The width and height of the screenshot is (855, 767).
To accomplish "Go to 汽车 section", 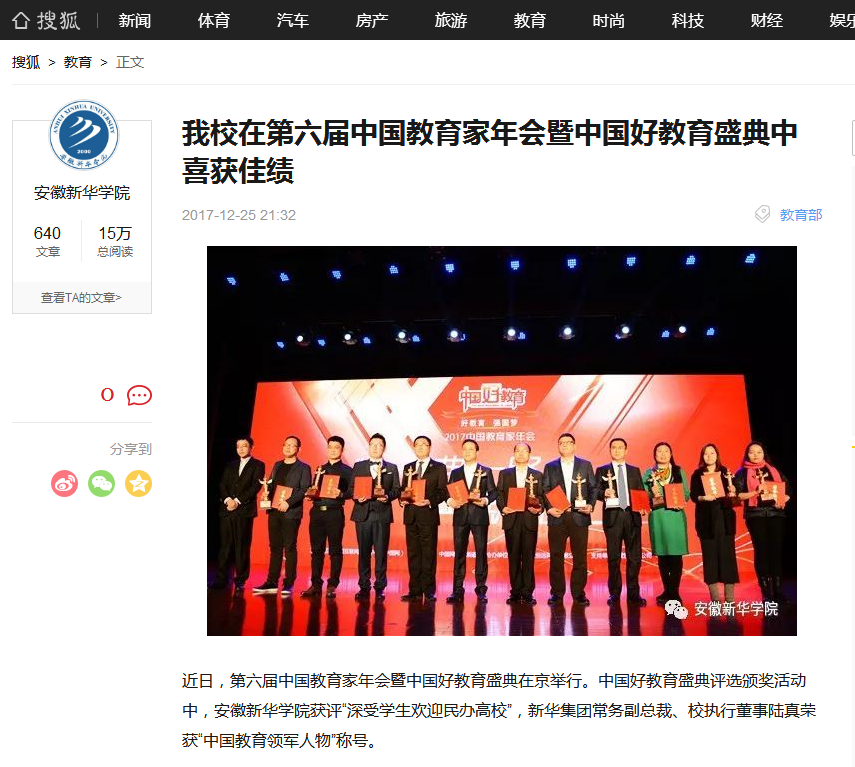I will 293,21.
